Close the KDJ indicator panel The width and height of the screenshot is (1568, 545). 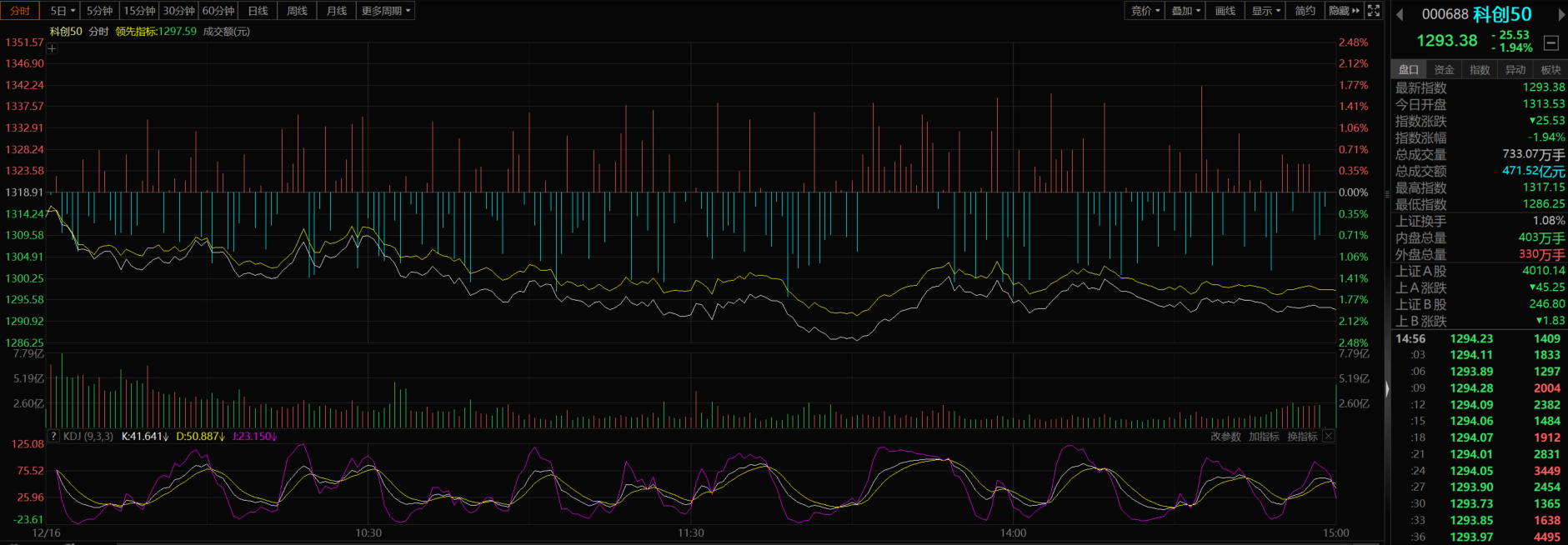[1329, 436]
